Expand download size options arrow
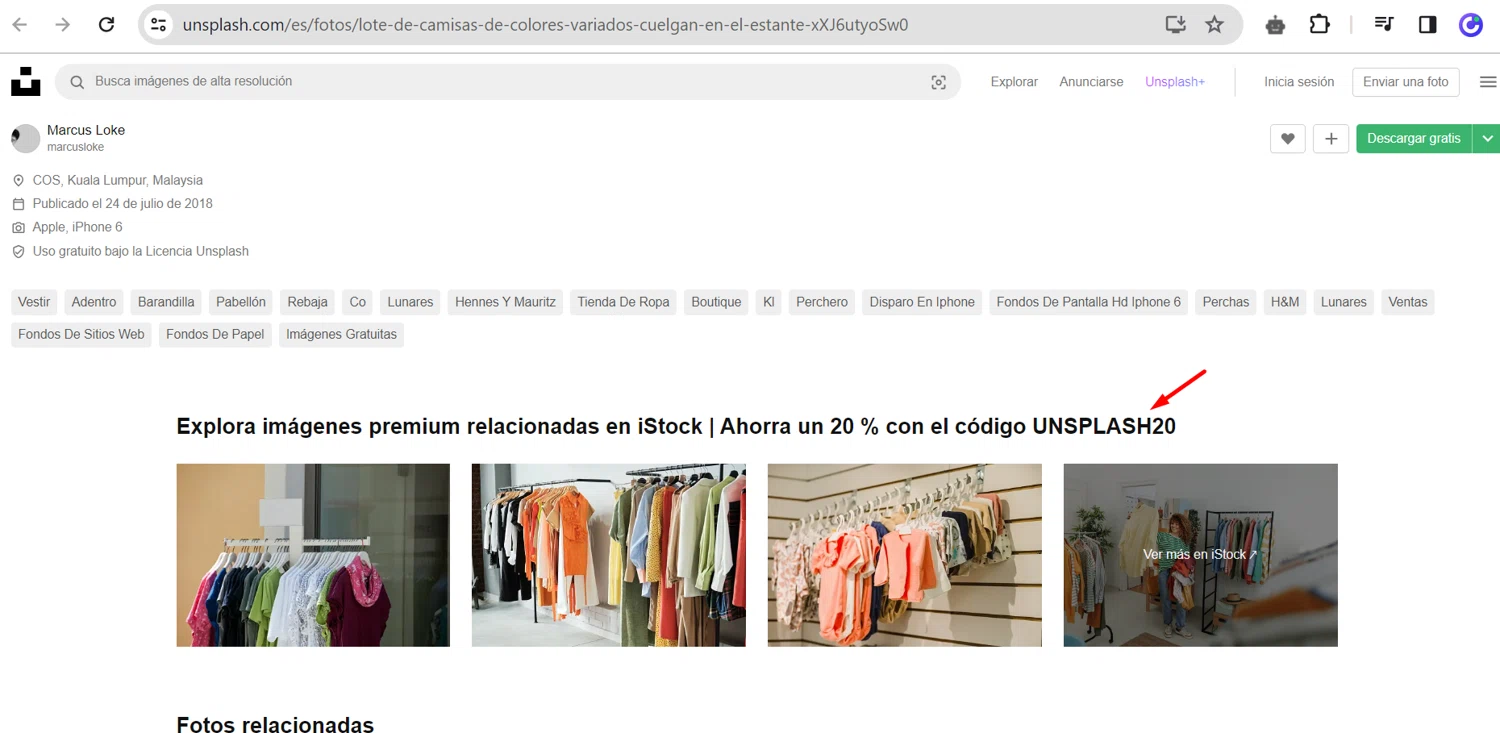The height and width of the screenshot is (733, 1500). (1487, 139)
